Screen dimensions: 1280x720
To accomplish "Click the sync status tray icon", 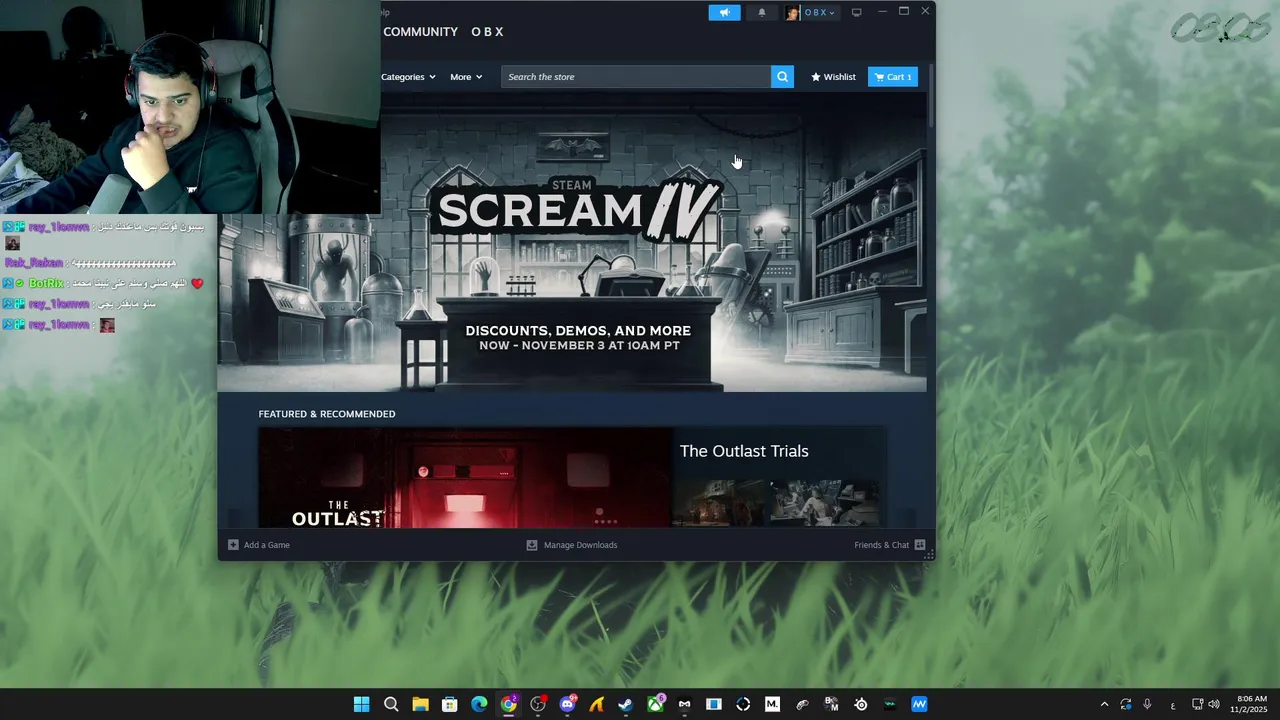I will tap(1126, 704).
